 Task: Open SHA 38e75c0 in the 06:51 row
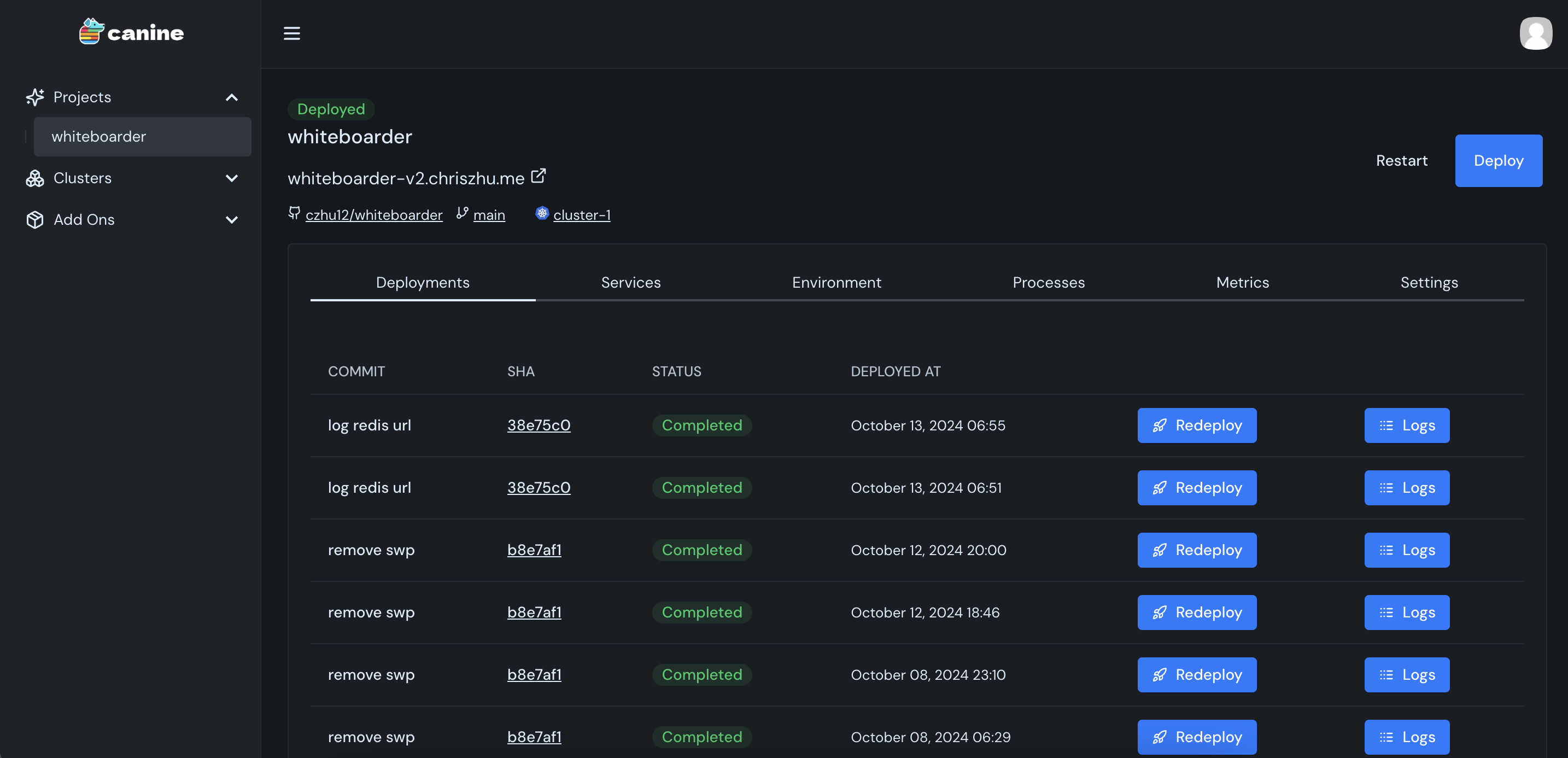(539, 488)
